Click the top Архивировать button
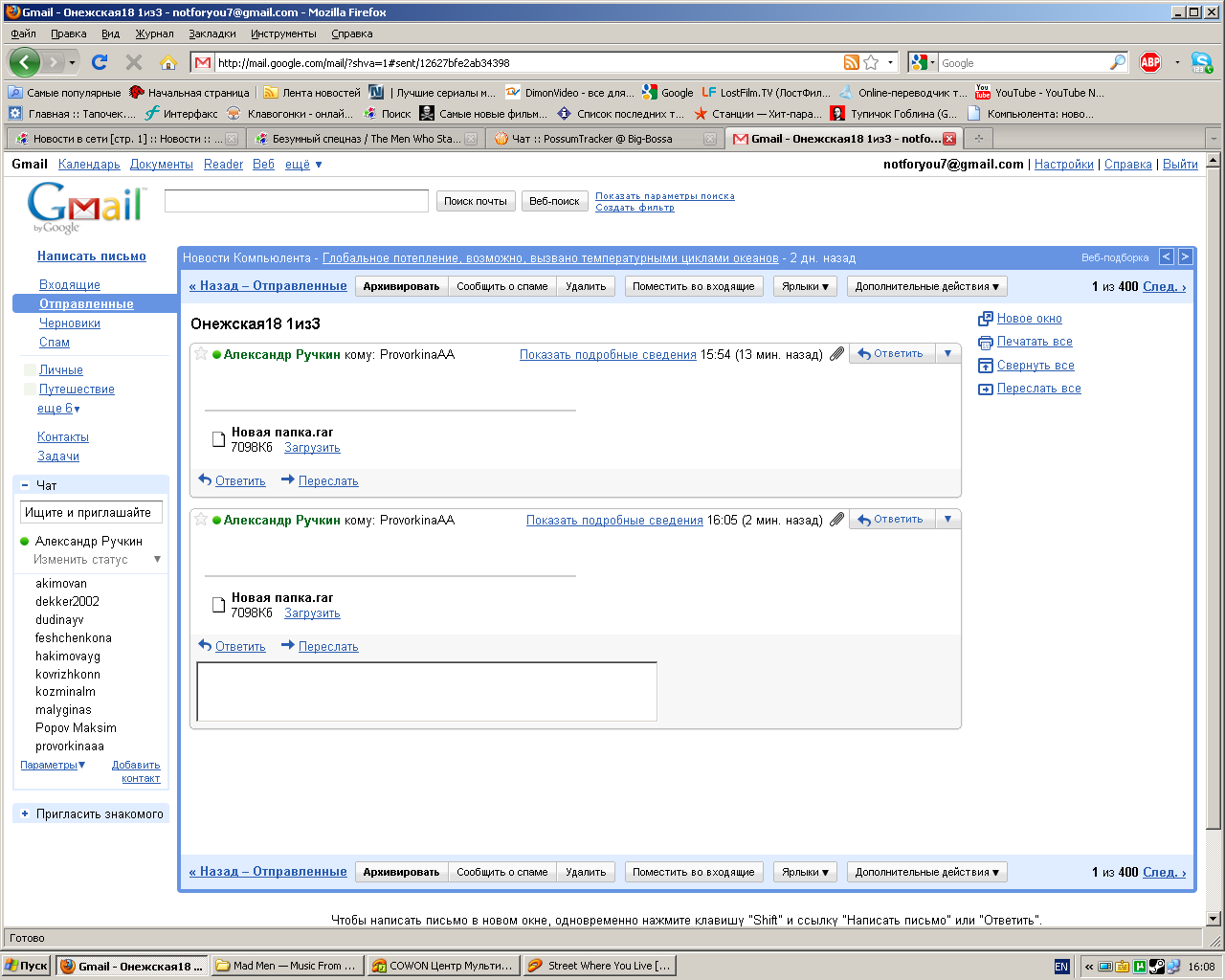 coord(401,286)
